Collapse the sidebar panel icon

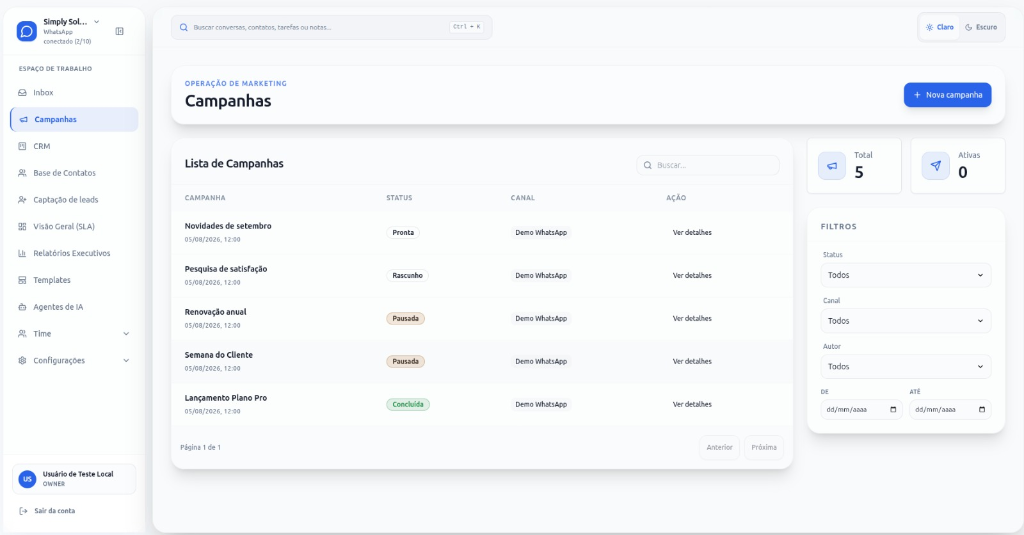[x=120, y=31]
